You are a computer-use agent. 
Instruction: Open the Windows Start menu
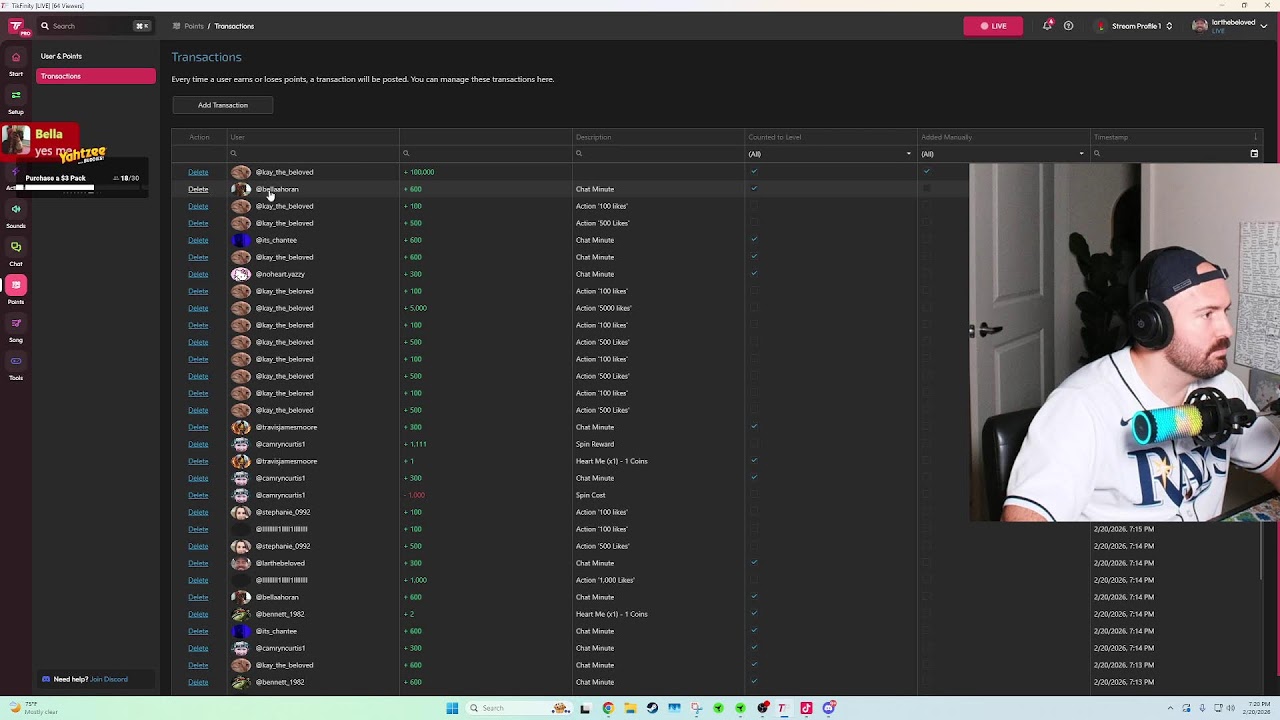tap(452, 708)
